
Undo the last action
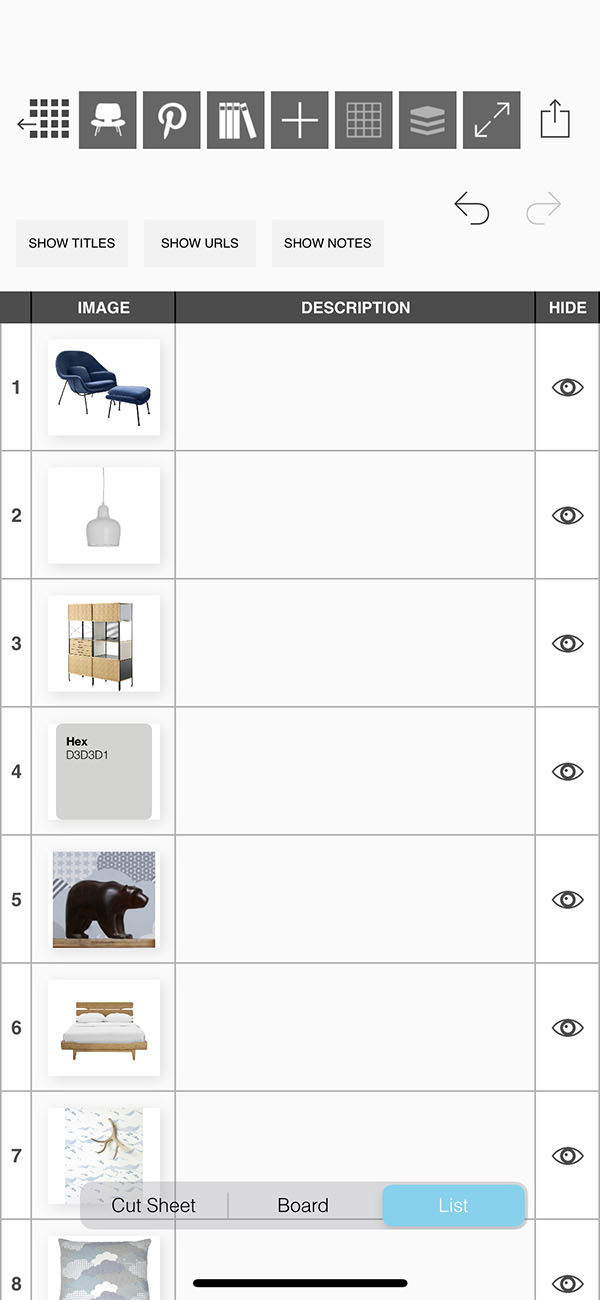472,208
